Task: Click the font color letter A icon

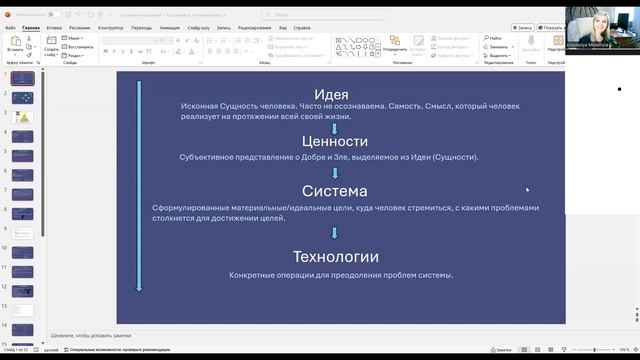Action: pyautogui.click(x=191, y=51)
